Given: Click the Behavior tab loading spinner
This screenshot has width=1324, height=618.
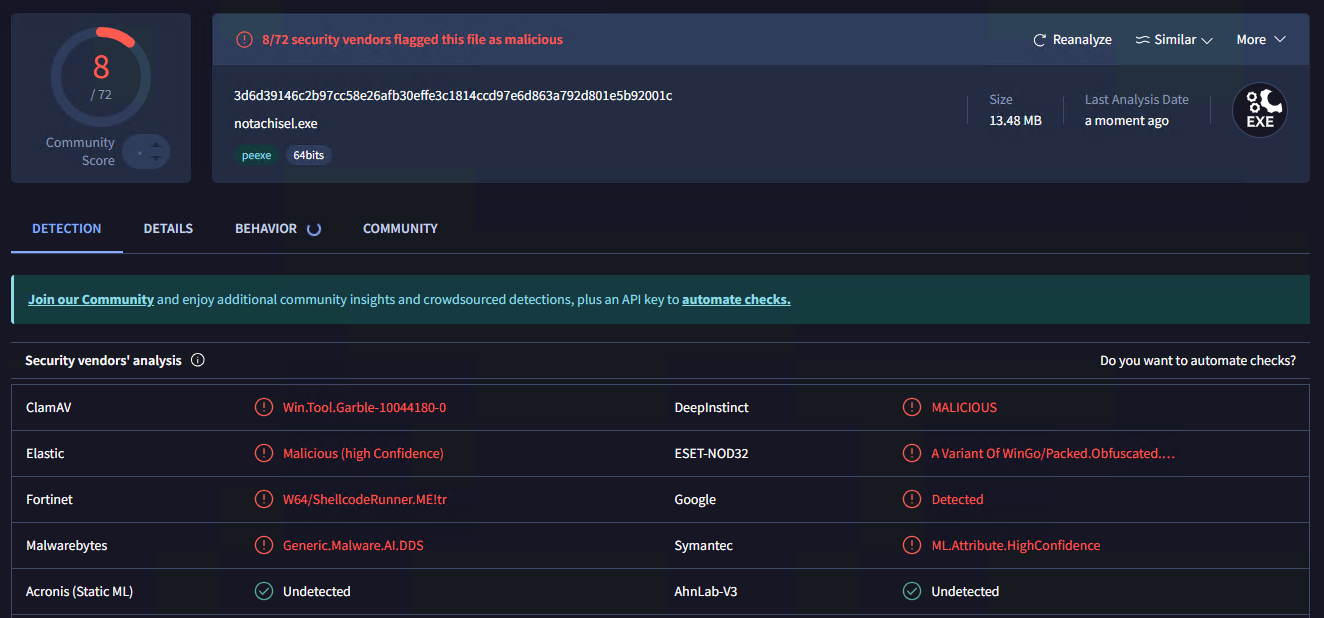Looking at the screenshot, I should [x=314, y=229].
